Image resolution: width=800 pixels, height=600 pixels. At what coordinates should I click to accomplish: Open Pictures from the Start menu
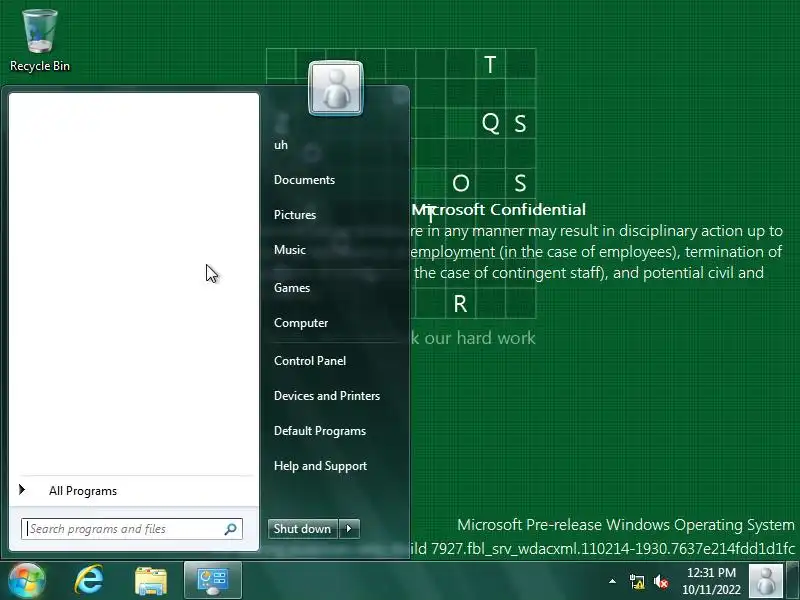(x=295, y=215)
